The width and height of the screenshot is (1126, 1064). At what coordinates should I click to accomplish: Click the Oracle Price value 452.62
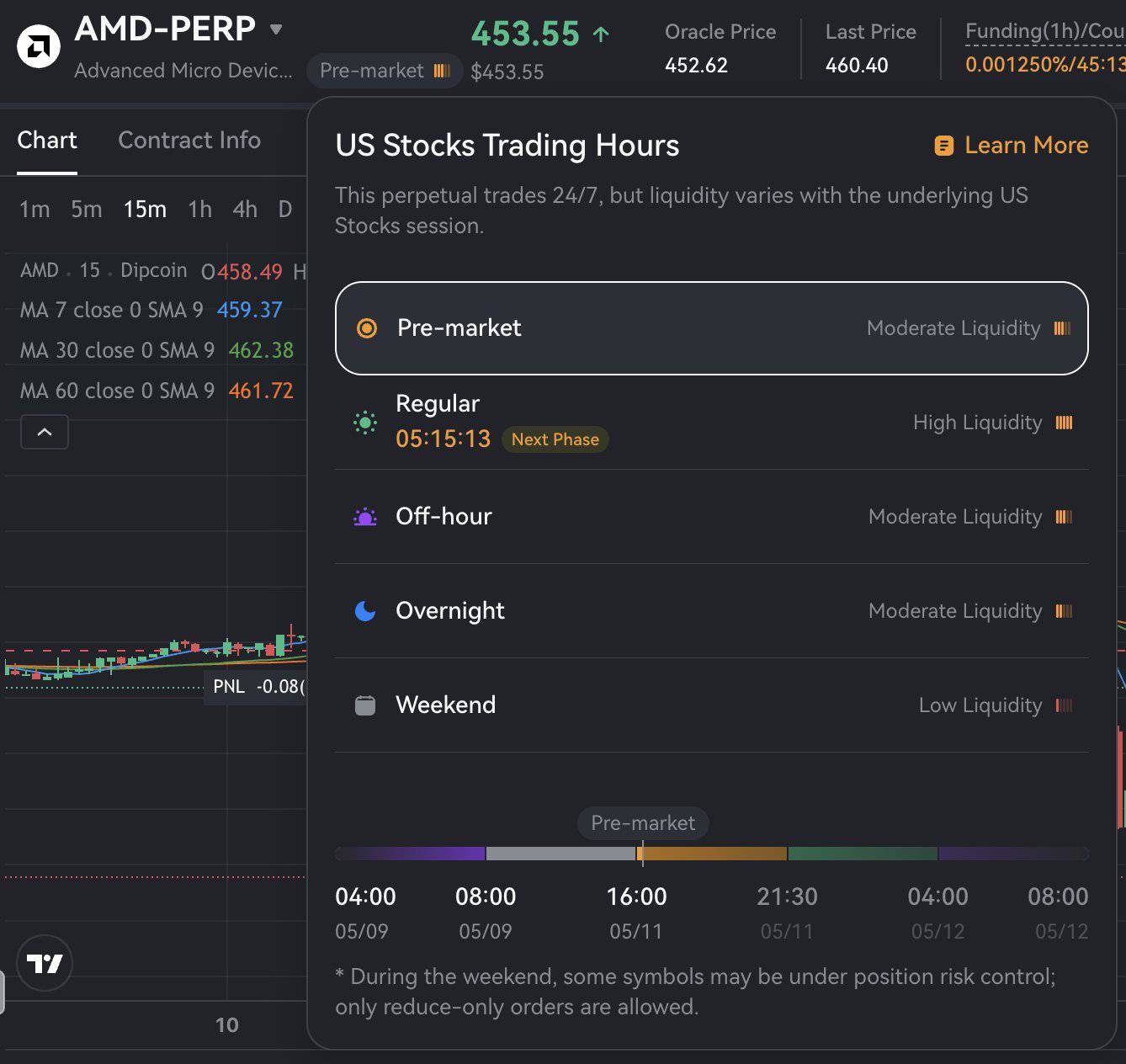click(696, 65)
